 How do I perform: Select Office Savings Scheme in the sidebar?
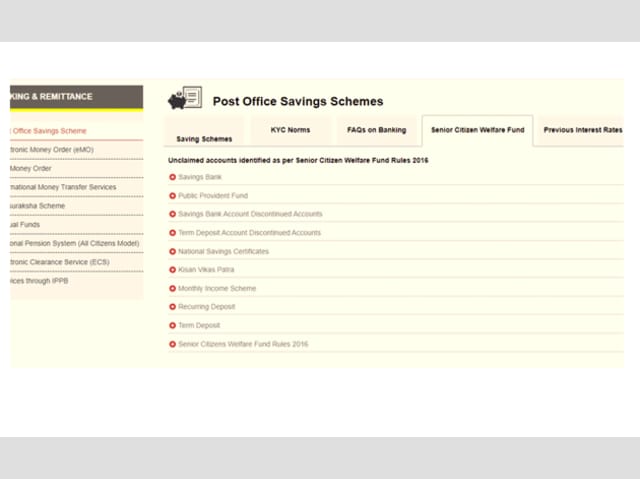point(77,131)
